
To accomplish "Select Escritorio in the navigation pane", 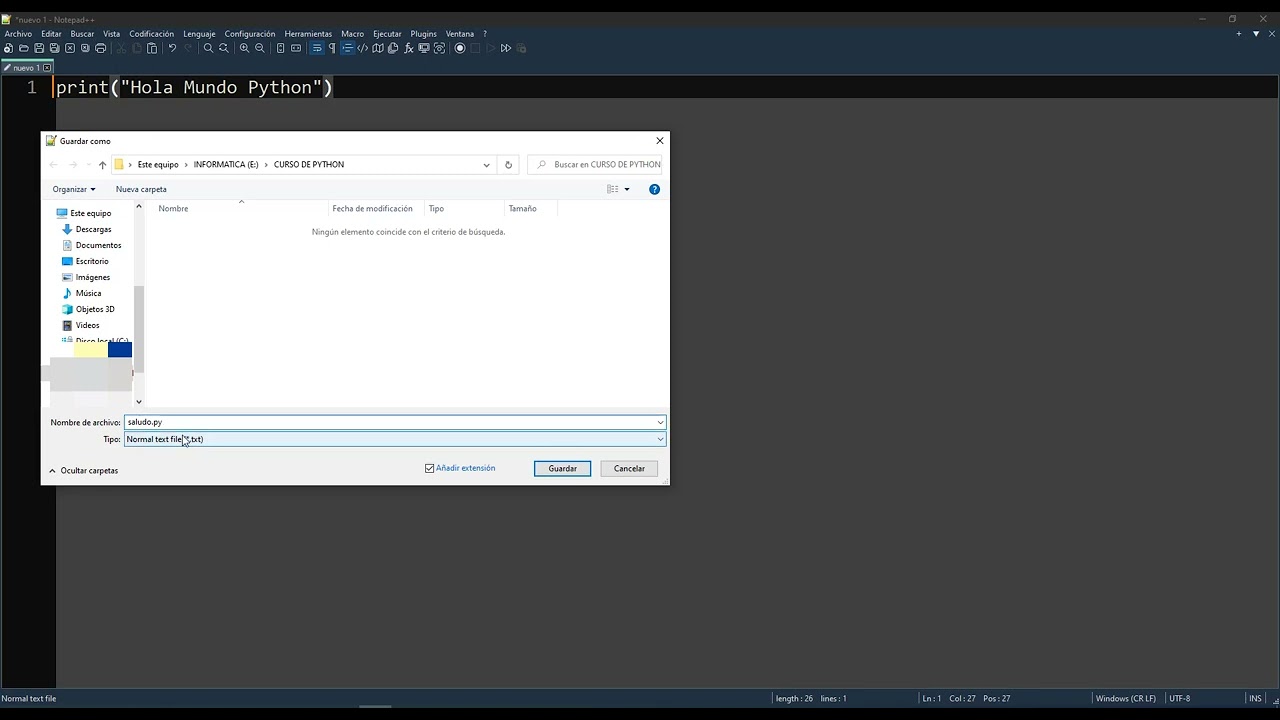I will (x=91, y=261).
